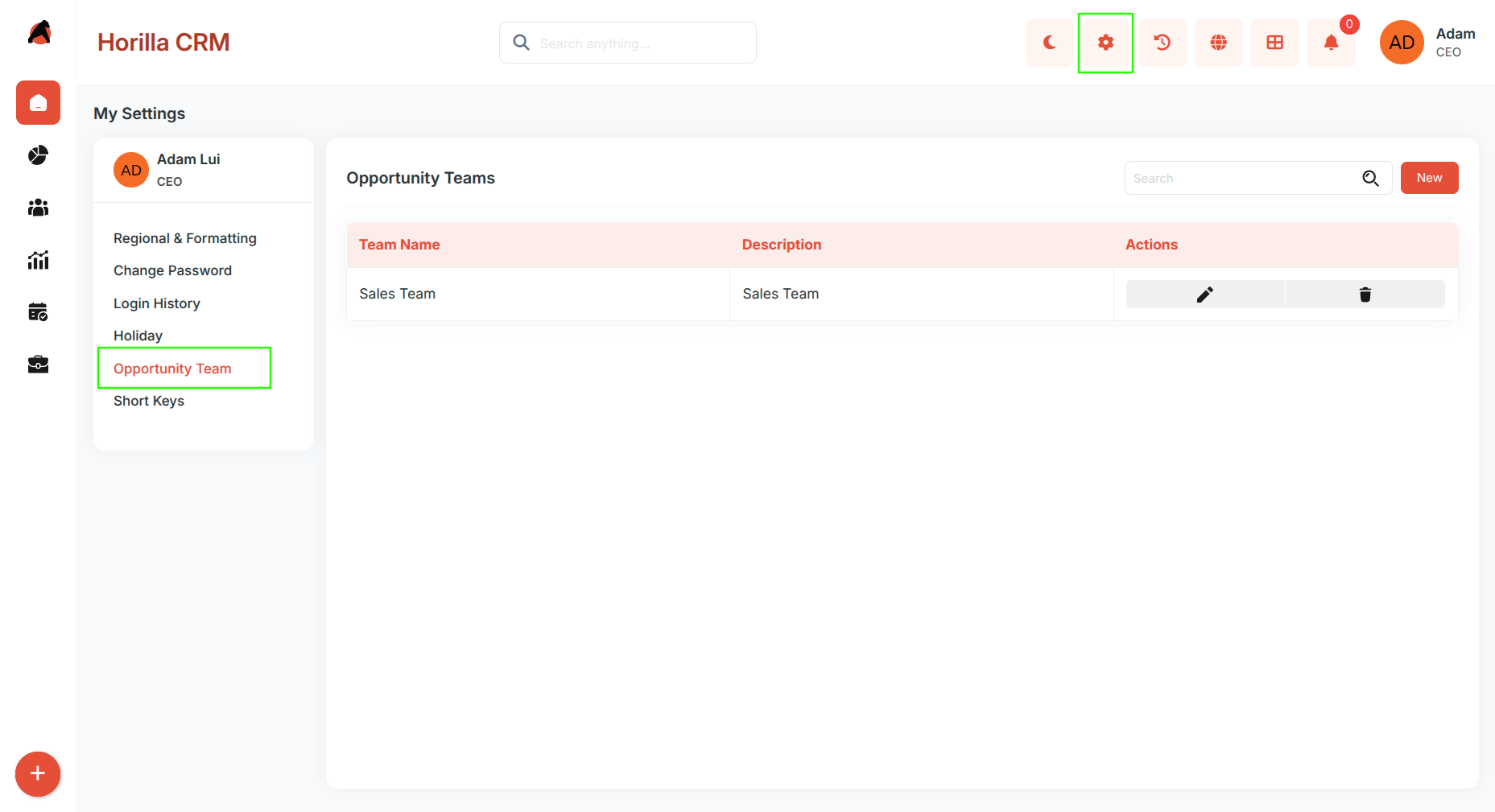Create a New opportunity team
1495x812 pixels.
[x=1429, y=178]
